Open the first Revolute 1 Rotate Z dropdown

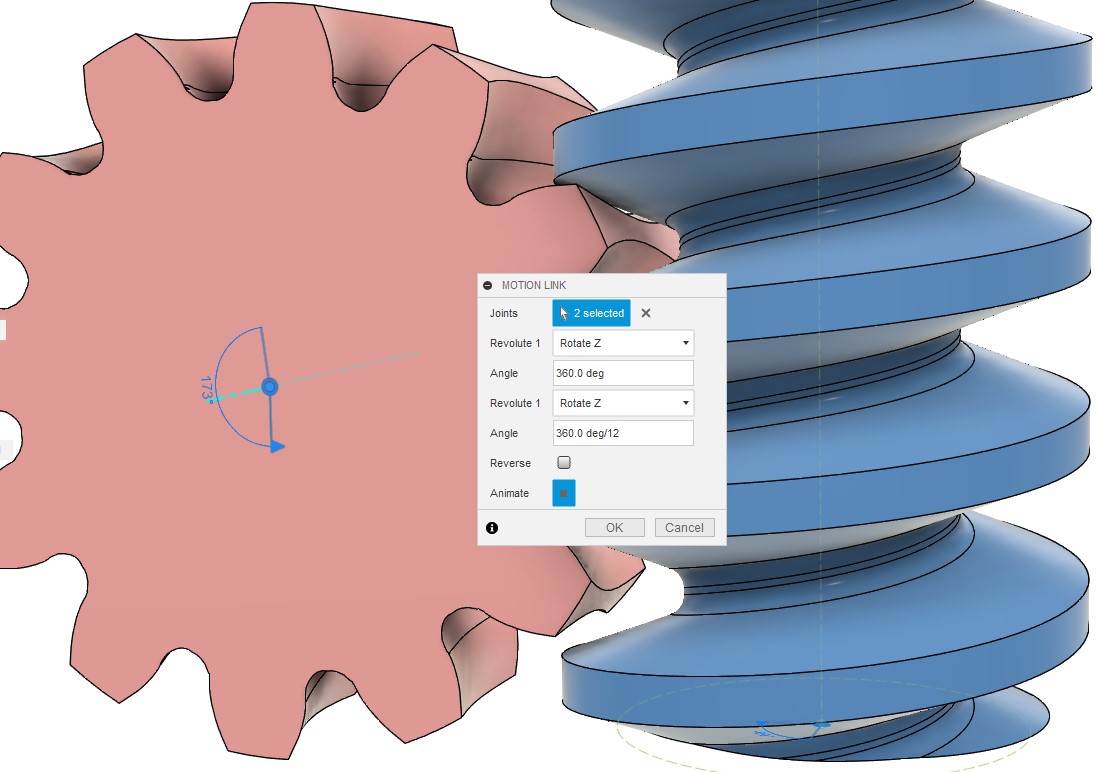pos(623,343)
